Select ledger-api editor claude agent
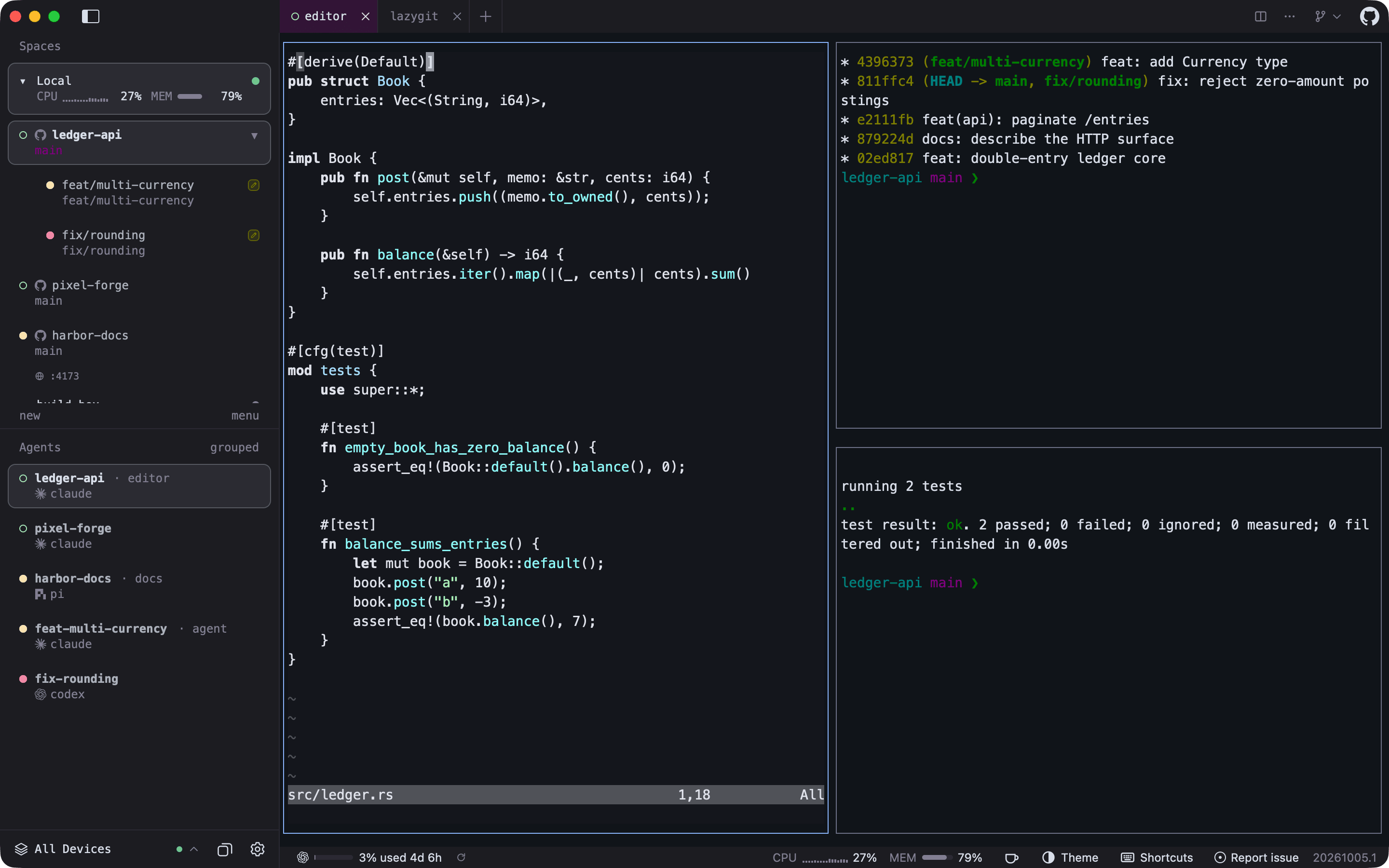 (x=139, y=486)
